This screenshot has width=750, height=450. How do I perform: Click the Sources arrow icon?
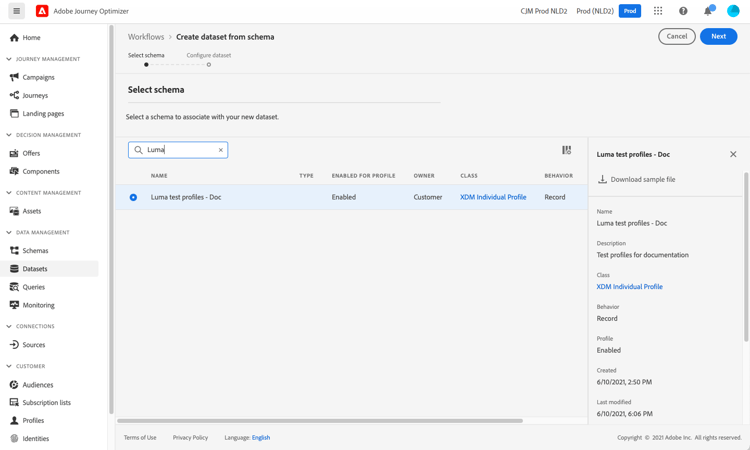tap(14, 345)
